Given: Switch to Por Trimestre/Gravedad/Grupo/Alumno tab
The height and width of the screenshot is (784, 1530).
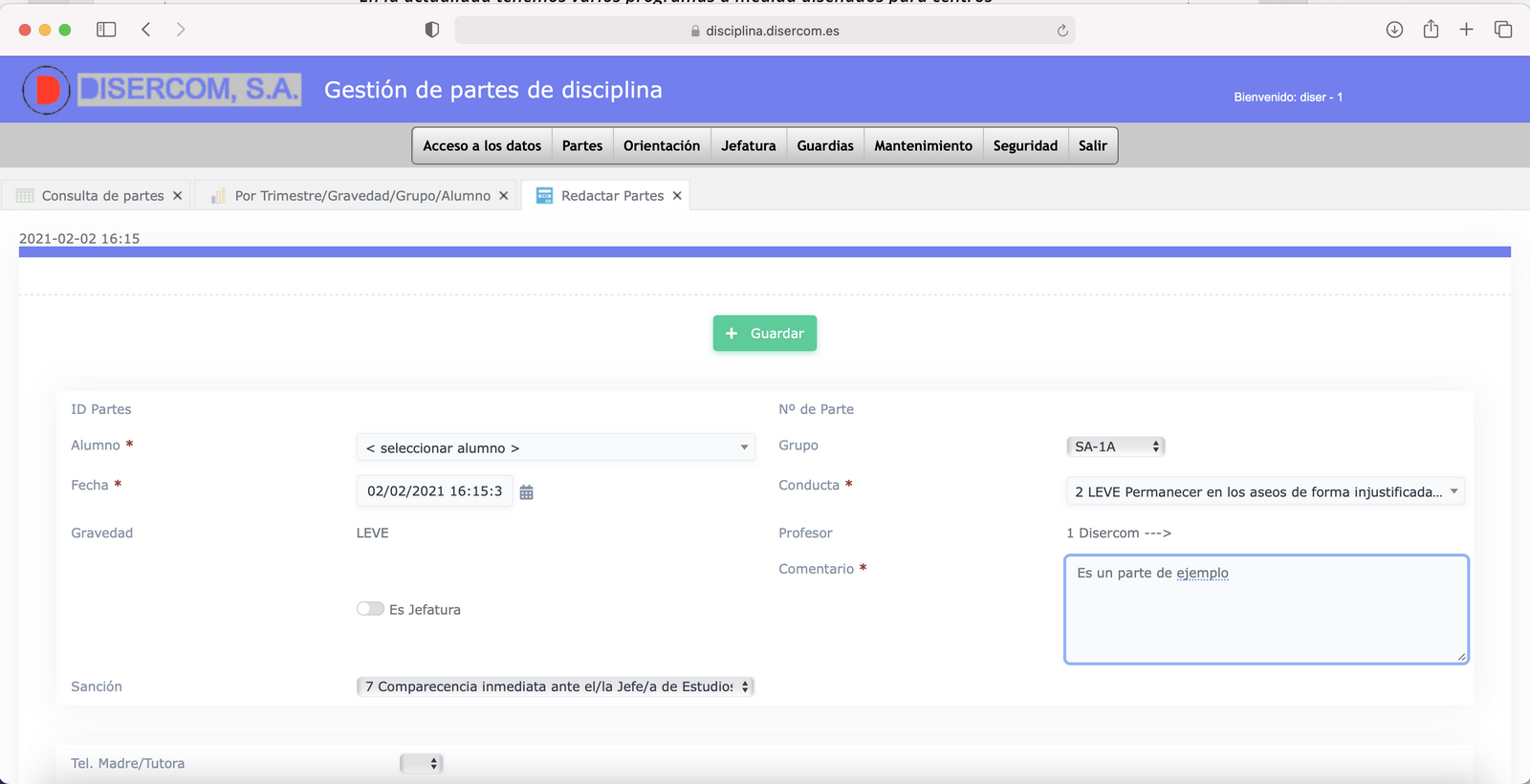Looking at the screenshot, I should click(361, 196).
